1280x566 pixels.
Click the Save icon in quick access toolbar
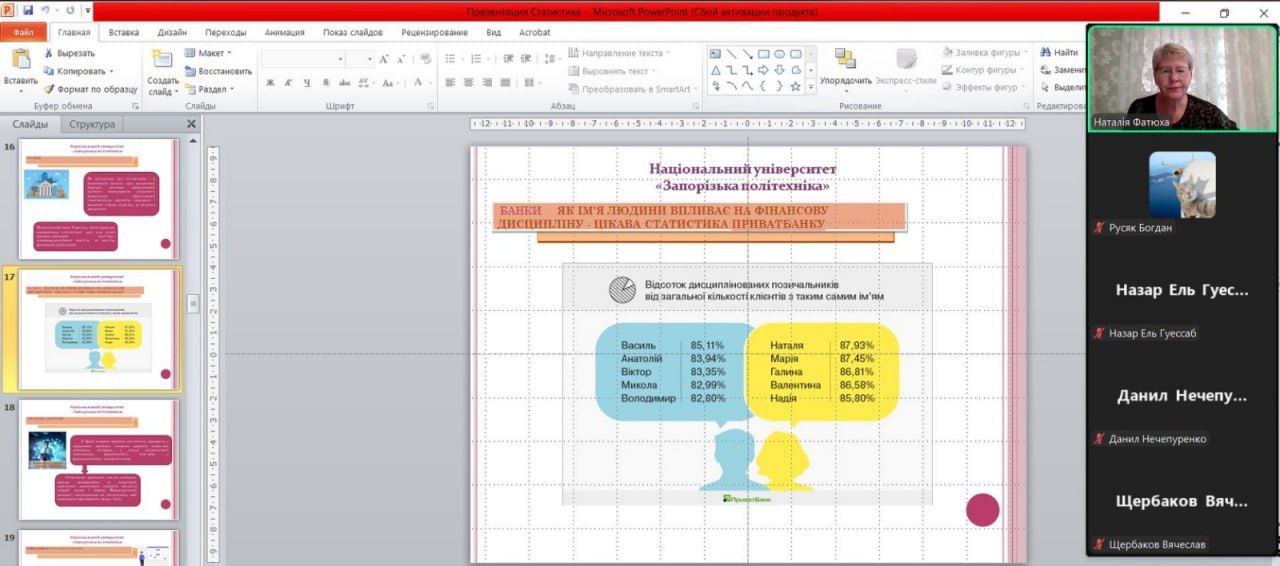[28, 11]
